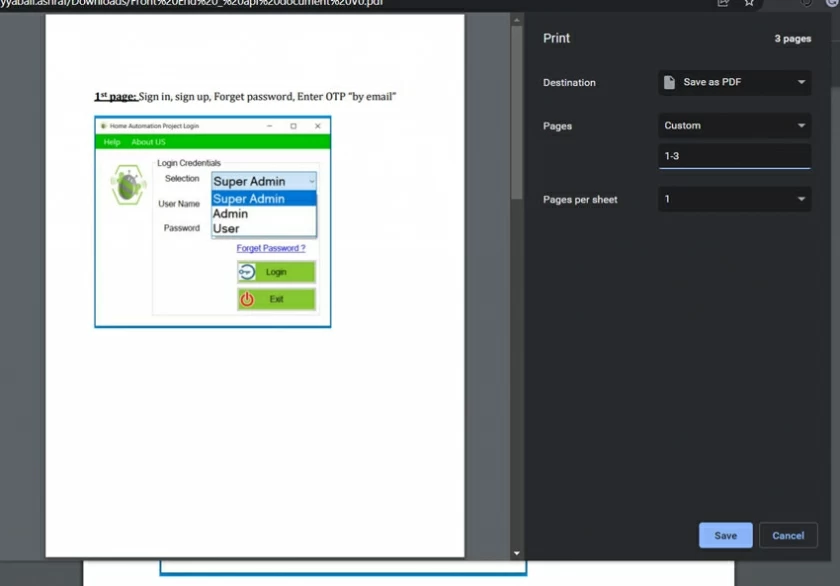
Task: Open the Pages dropdown showing Custom
Action: 735,125
